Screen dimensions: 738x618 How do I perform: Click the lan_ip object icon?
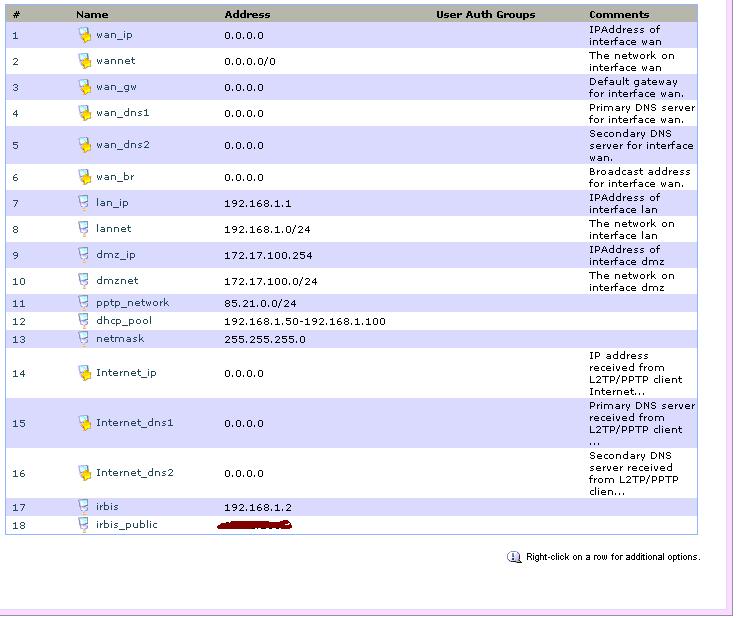click(x=85, y=203)
